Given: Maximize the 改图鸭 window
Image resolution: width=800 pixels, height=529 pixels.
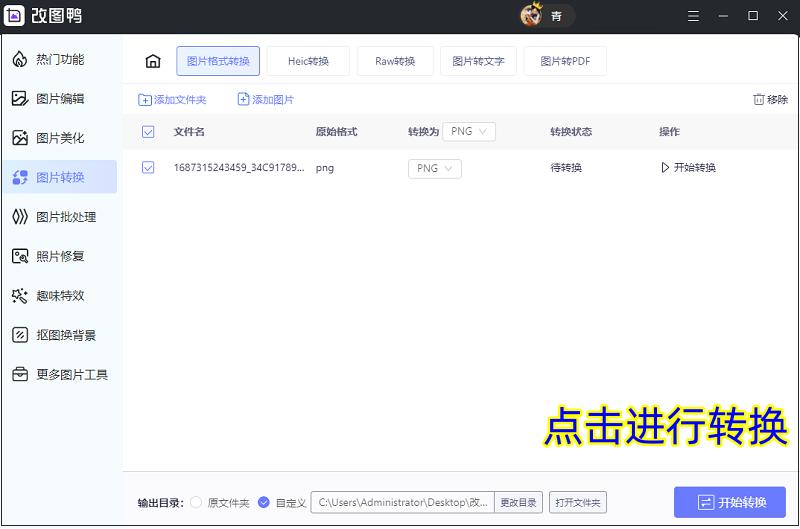Looking at the screenshot, I should click(x=753, y=16).
